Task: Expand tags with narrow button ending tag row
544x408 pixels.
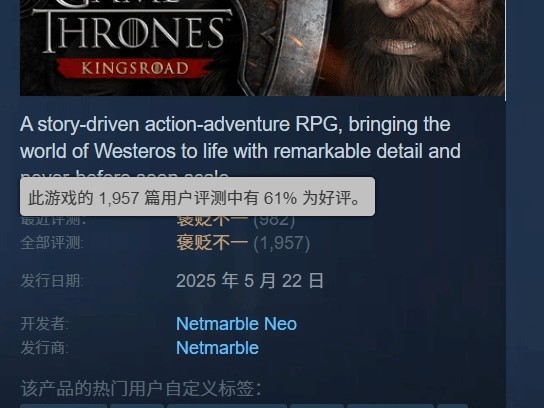Action: 452,406
